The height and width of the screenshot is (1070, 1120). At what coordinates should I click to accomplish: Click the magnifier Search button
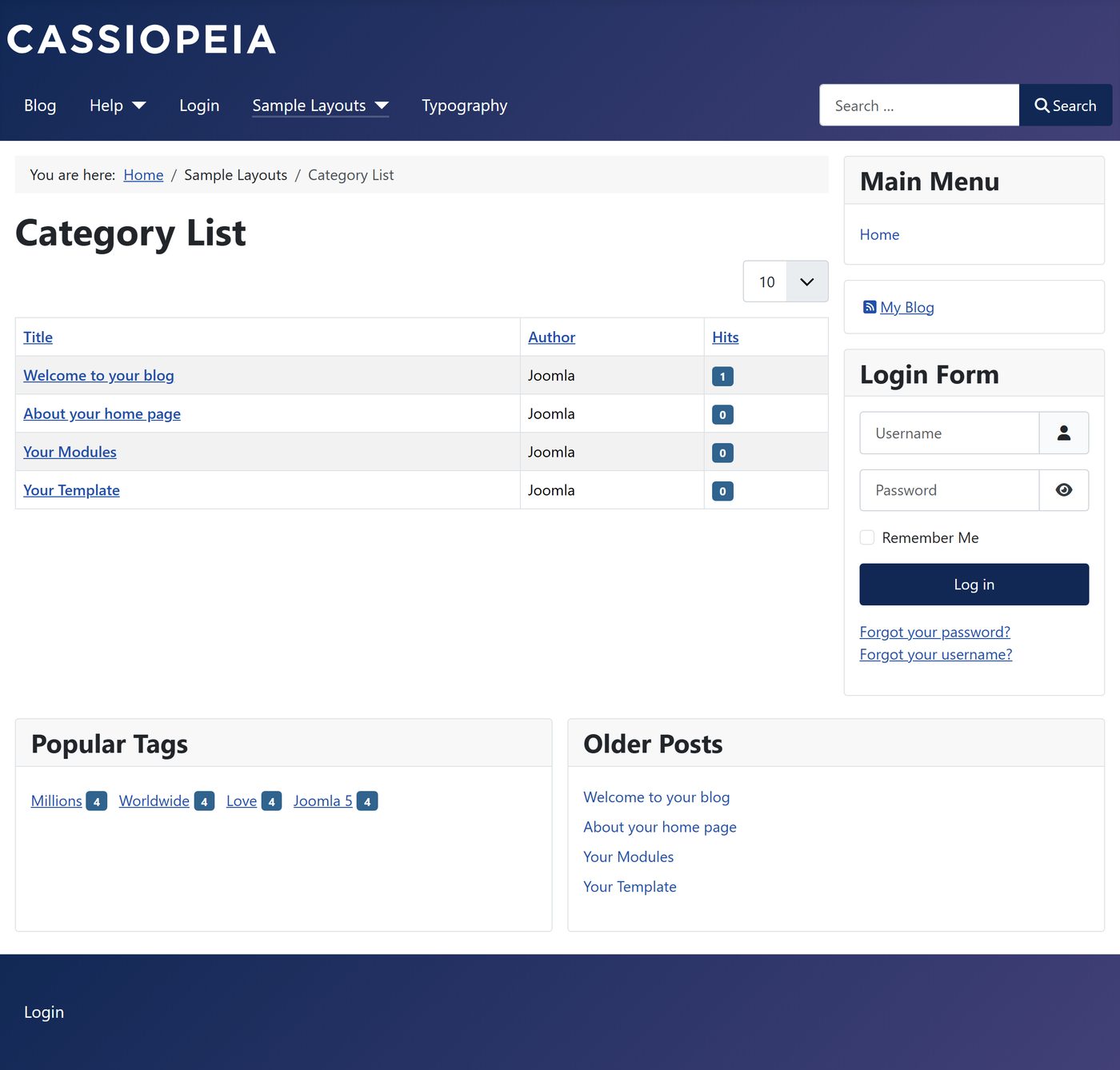click(1065, 106)
